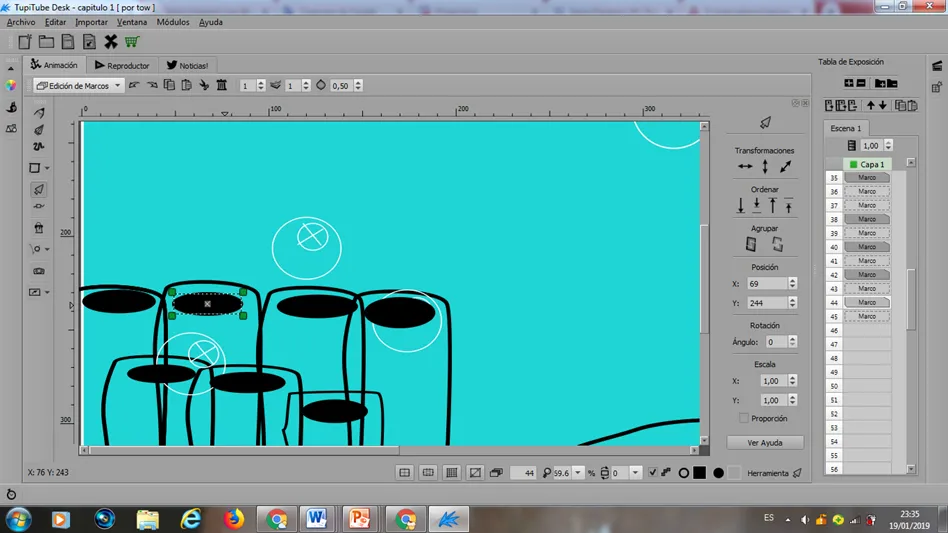Click the add layer plus icon

point(849,83)
